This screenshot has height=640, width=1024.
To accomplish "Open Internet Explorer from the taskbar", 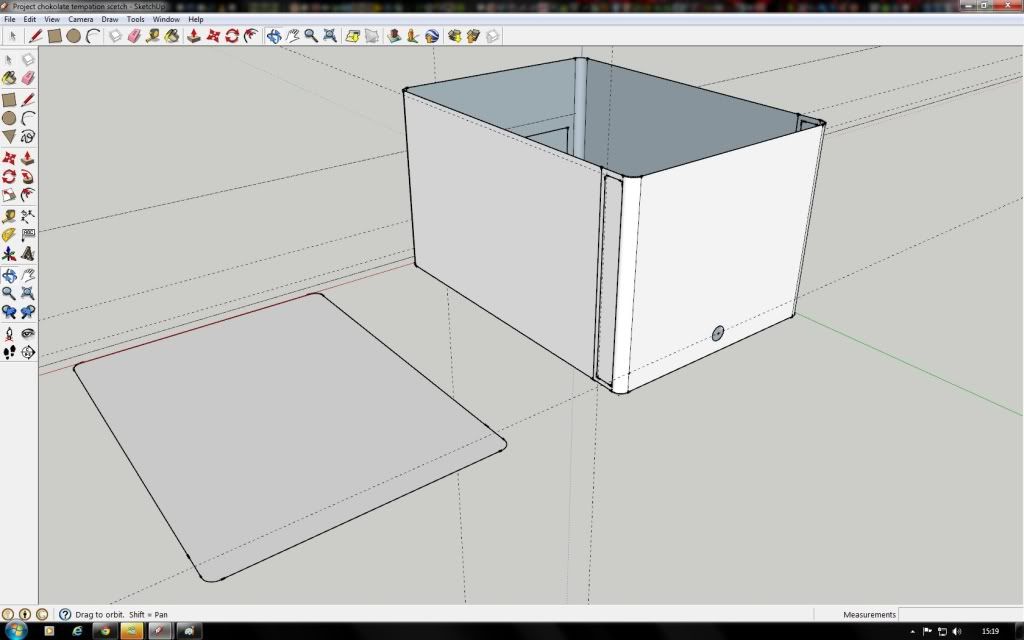I will (x=77, y=631).
